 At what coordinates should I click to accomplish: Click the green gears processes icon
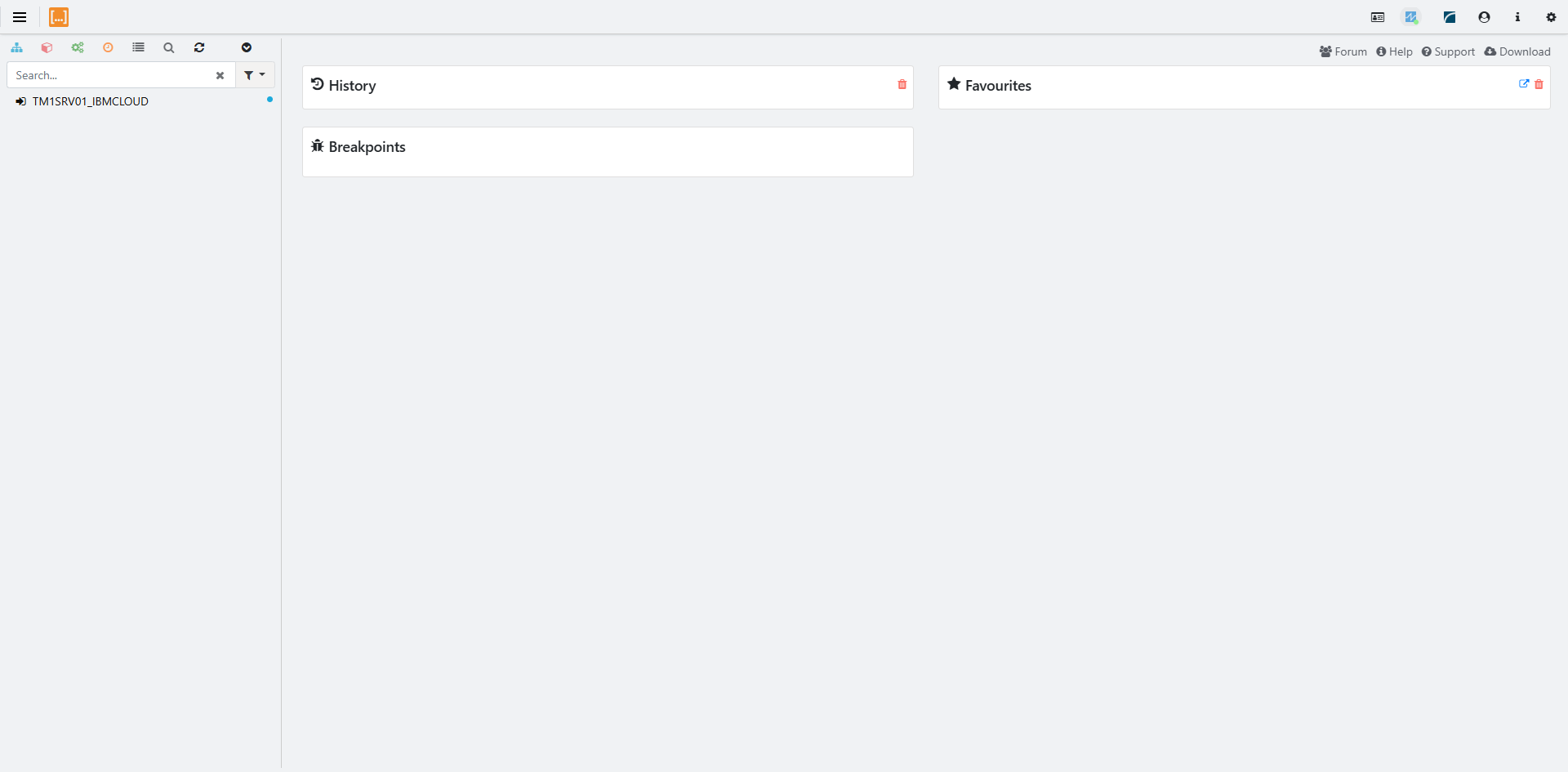pos(78,47)
